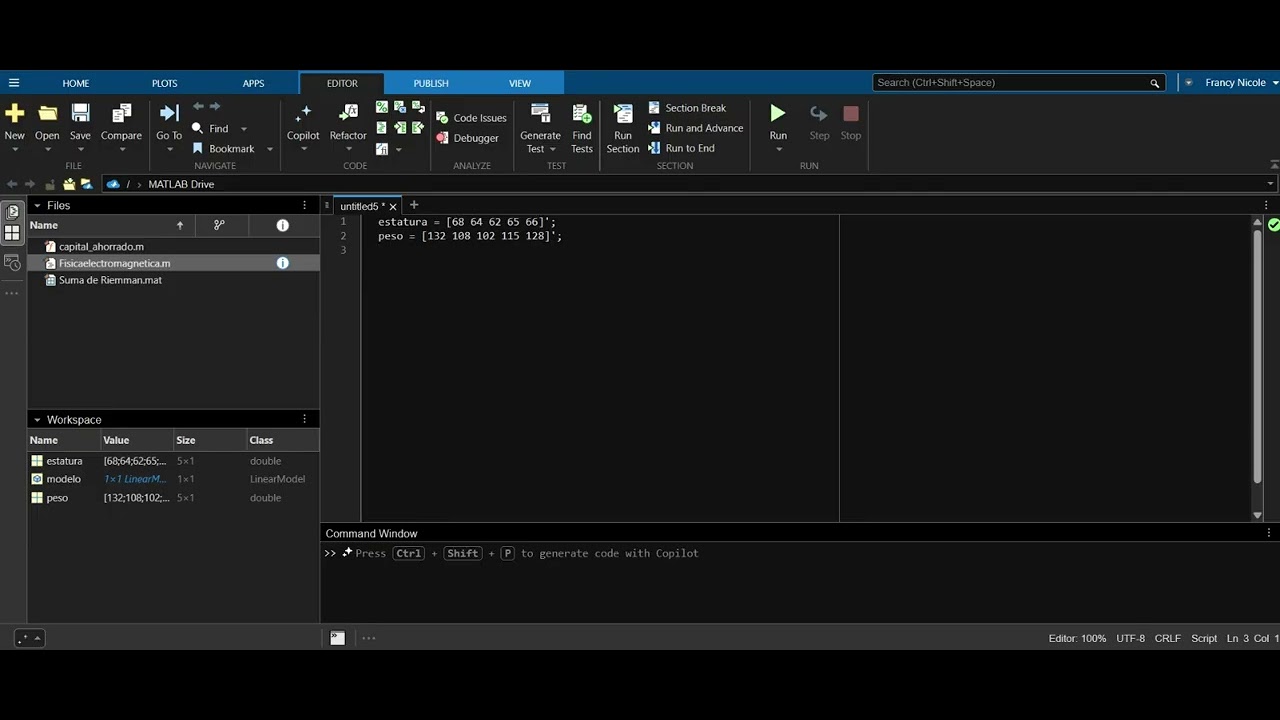1280x720 pixels.
Task: Switch to the HOME tab
Action: (x=76, y=83)
